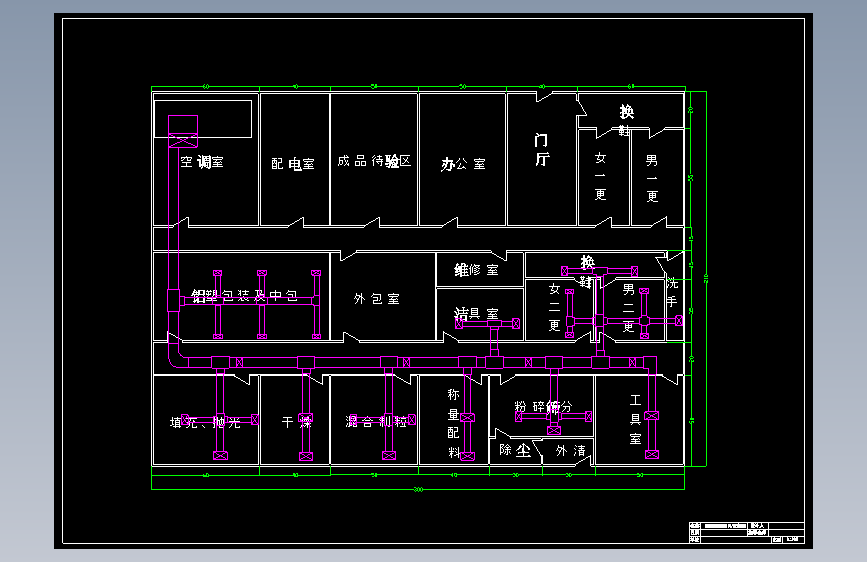Click the 配电室 room label

click(293, 164)
